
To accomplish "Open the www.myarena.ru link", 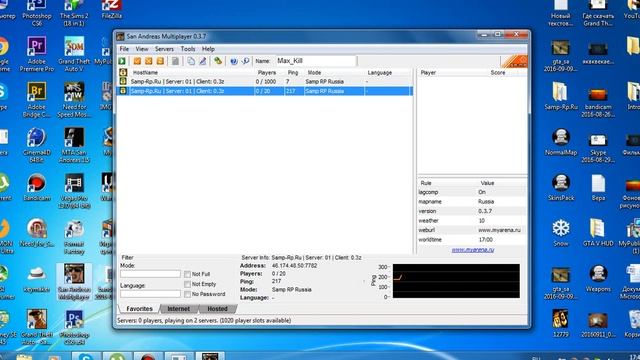I will point(473,250).
